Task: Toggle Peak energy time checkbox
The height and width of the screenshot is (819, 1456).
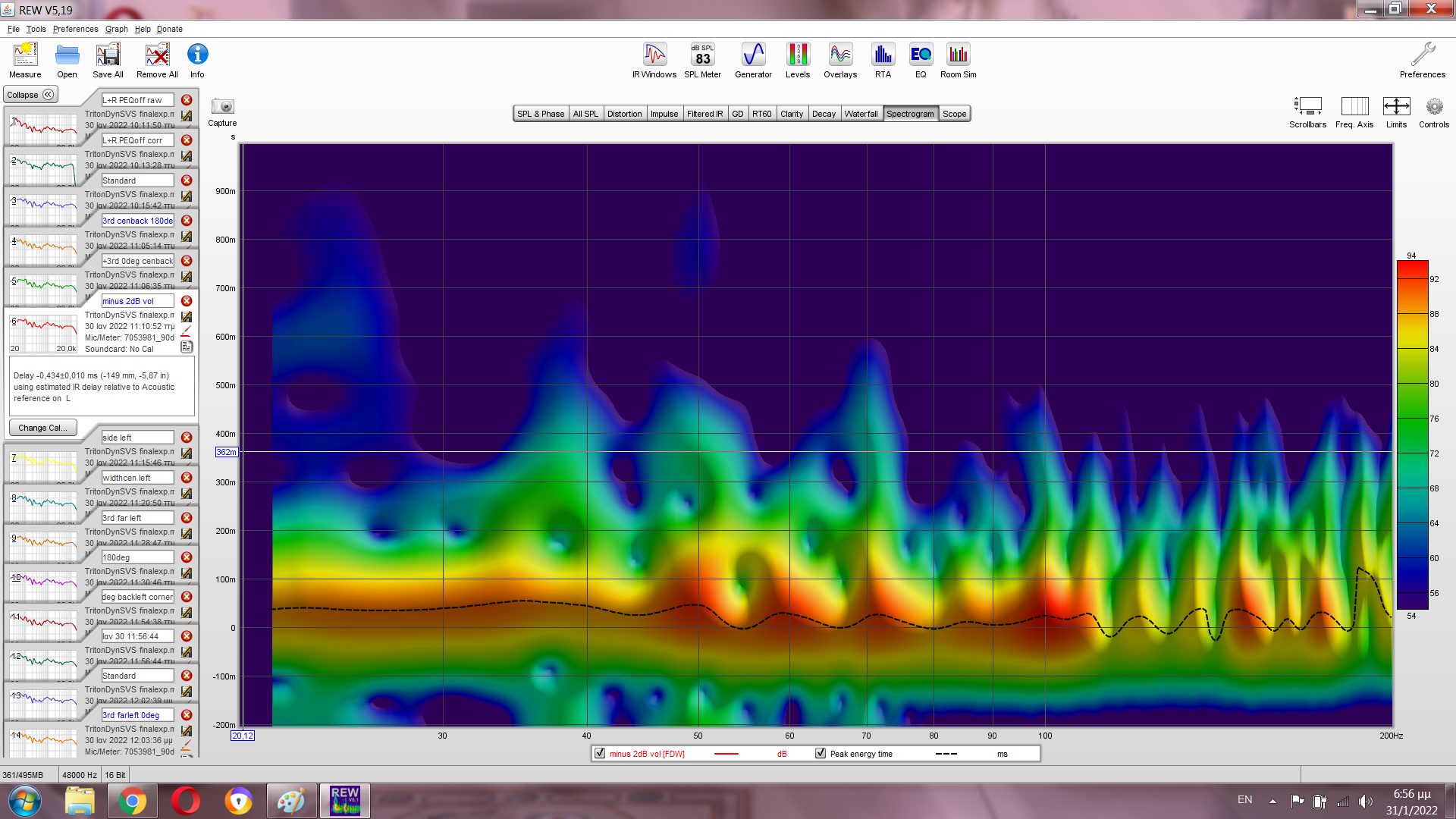Action: coord(821,753)
